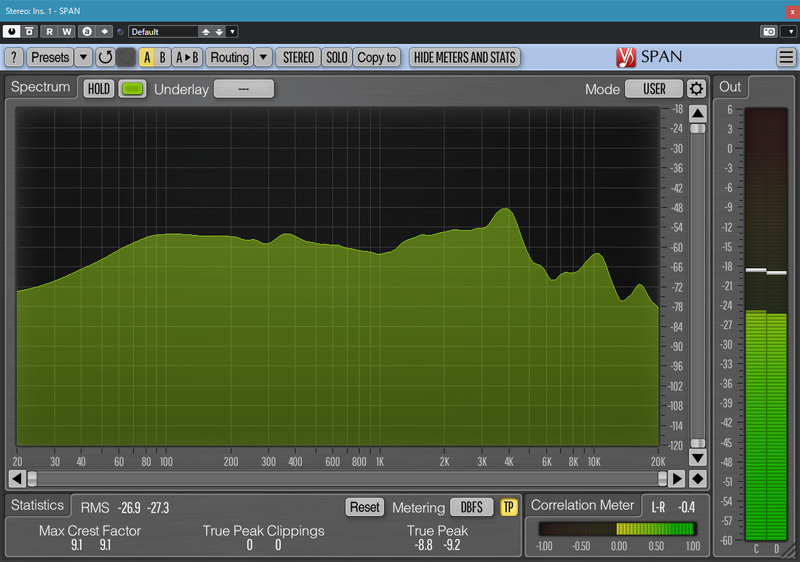Toggle spectrum HOLD
Viewport: 800px width, 562px height.
click(x=98, y=89)
